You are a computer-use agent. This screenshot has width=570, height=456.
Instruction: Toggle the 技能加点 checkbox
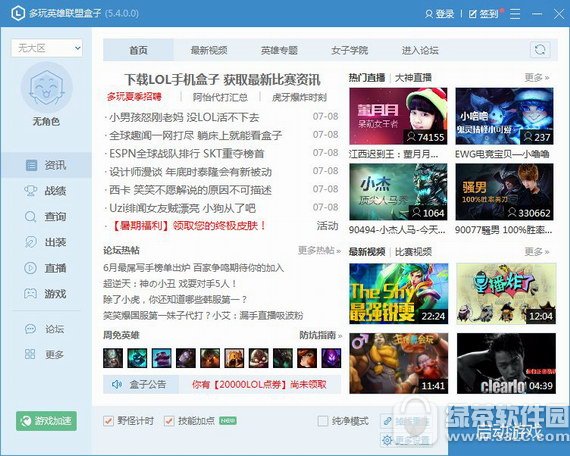(x=169, y=421)
